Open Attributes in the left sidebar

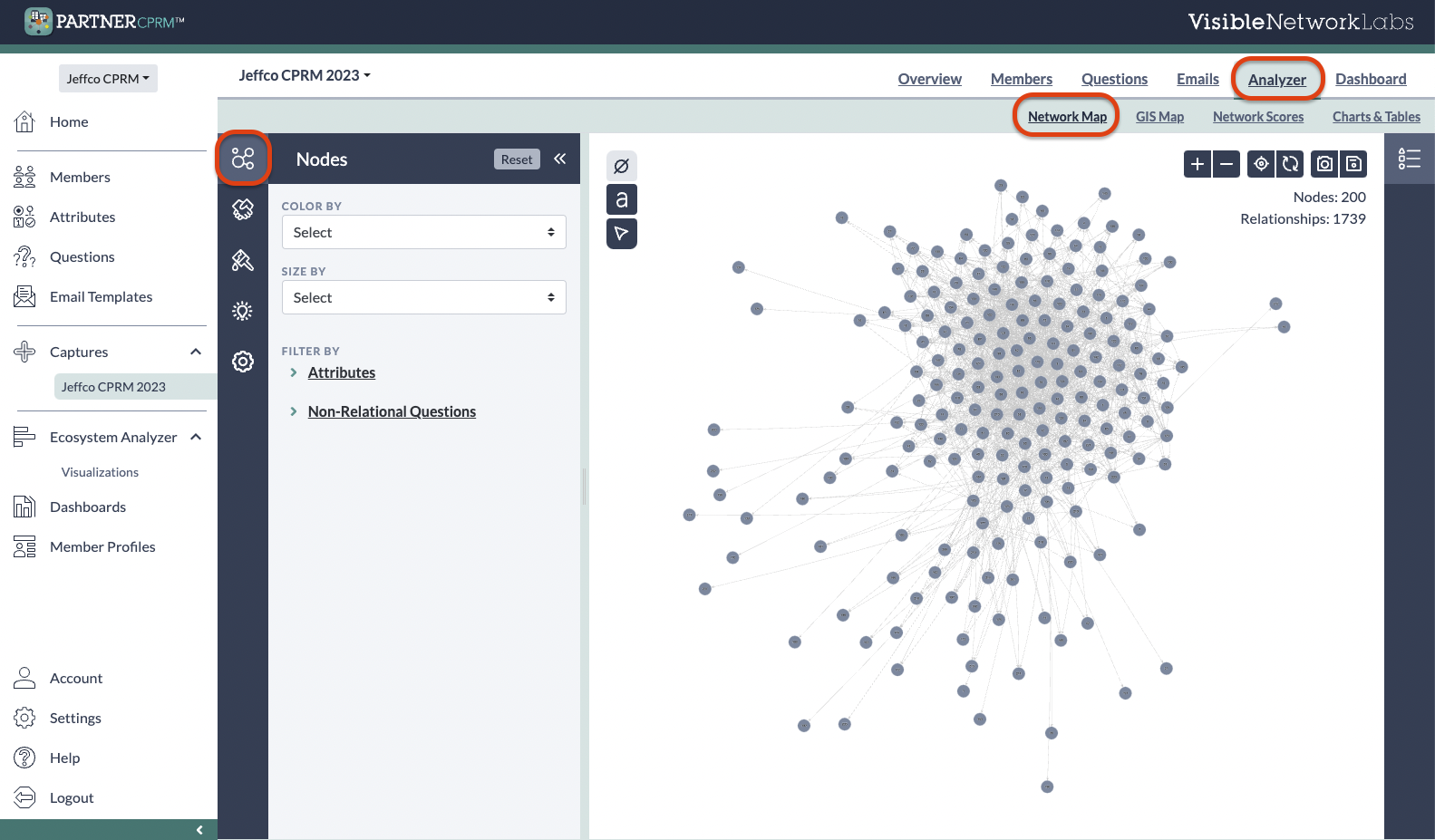(x=82, y=217)
